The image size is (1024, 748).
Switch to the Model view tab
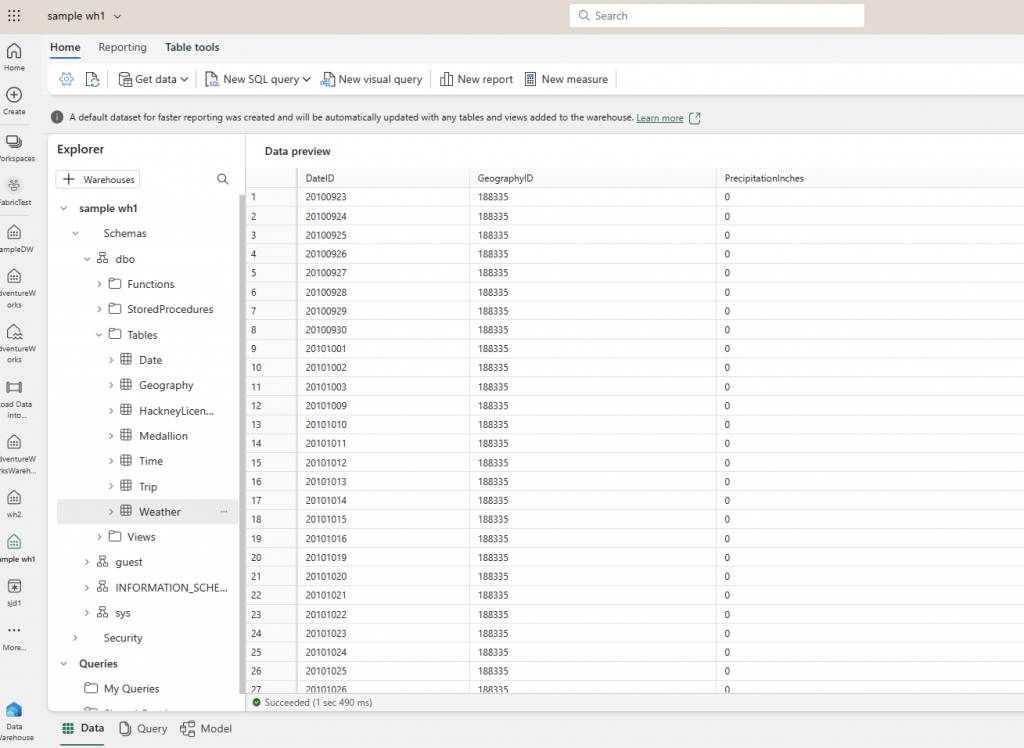tap(206, 728)
